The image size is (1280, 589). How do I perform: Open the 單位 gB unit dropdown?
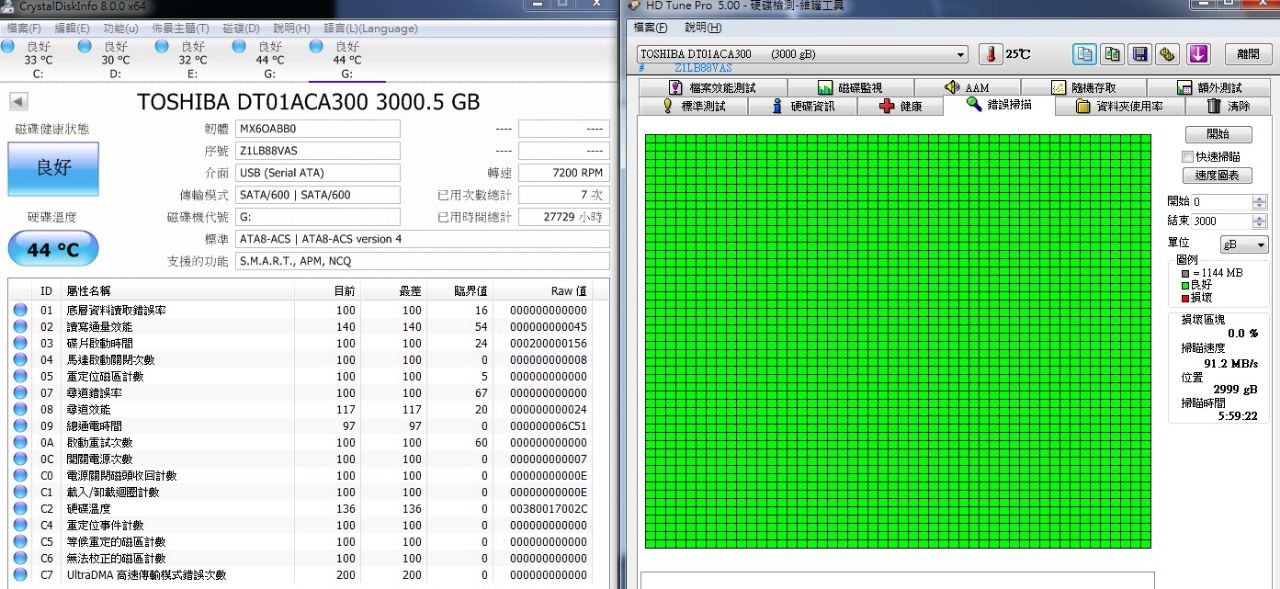pos(1243,245)
